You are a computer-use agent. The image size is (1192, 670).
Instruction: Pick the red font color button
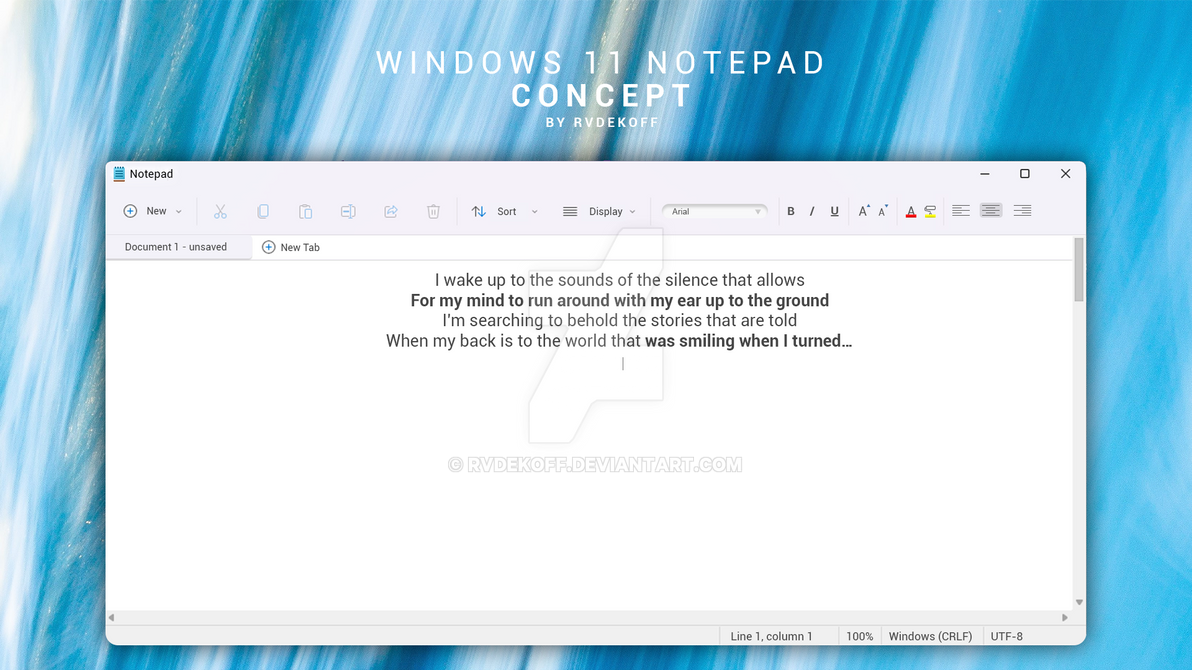point(911,212)
